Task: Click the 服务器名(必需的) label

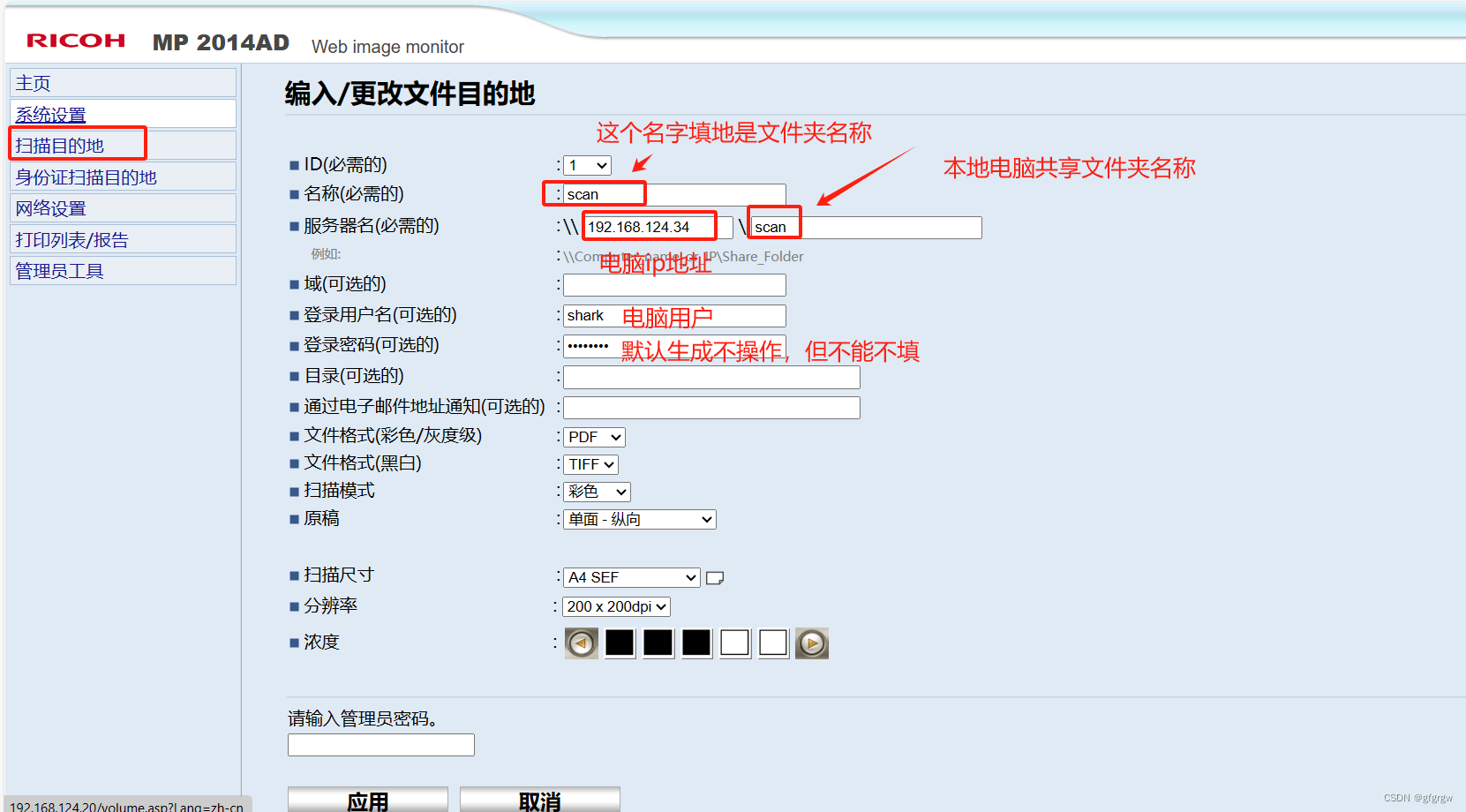Action: pos(372,226)
